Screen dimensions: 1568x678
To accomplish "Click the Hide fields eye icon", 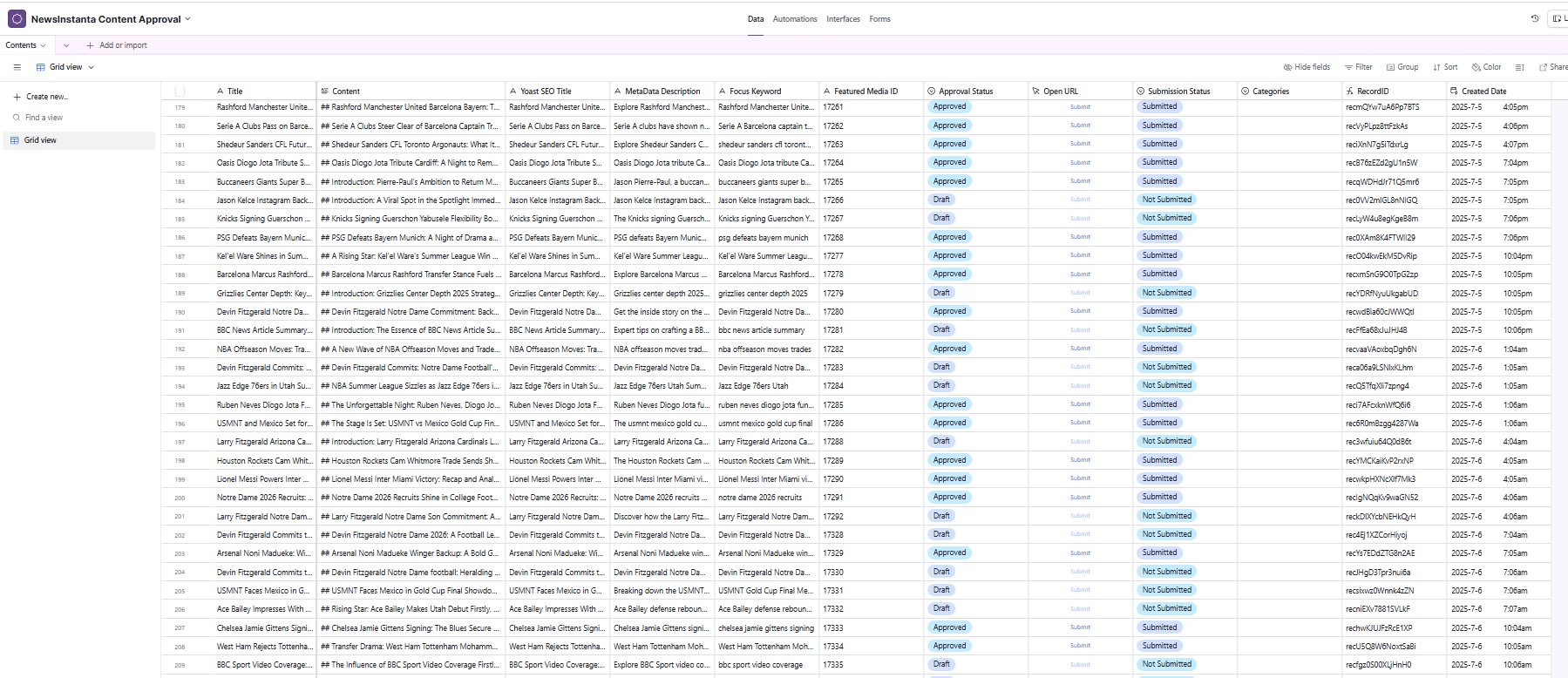I will click(x=1288, y=67).
